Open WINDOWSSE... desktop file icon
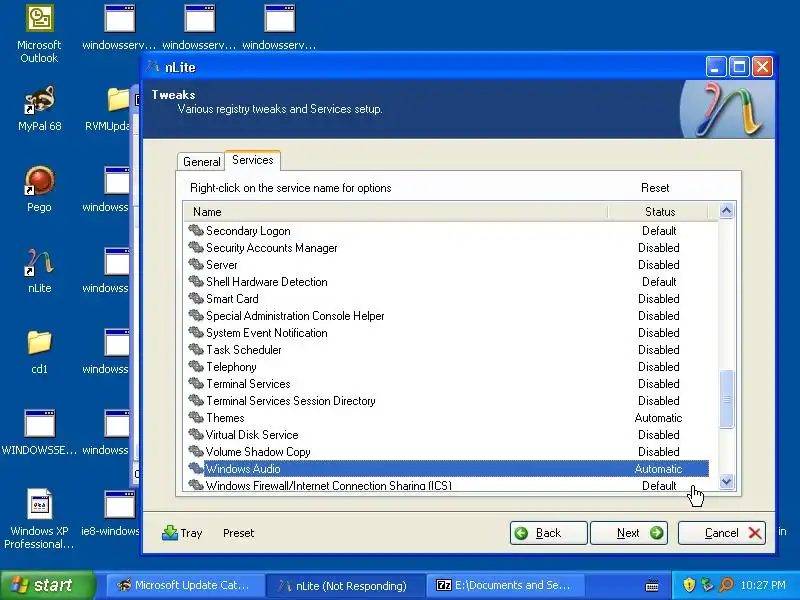The width and height of the screenshot is (800, 600). click(39, 433)
